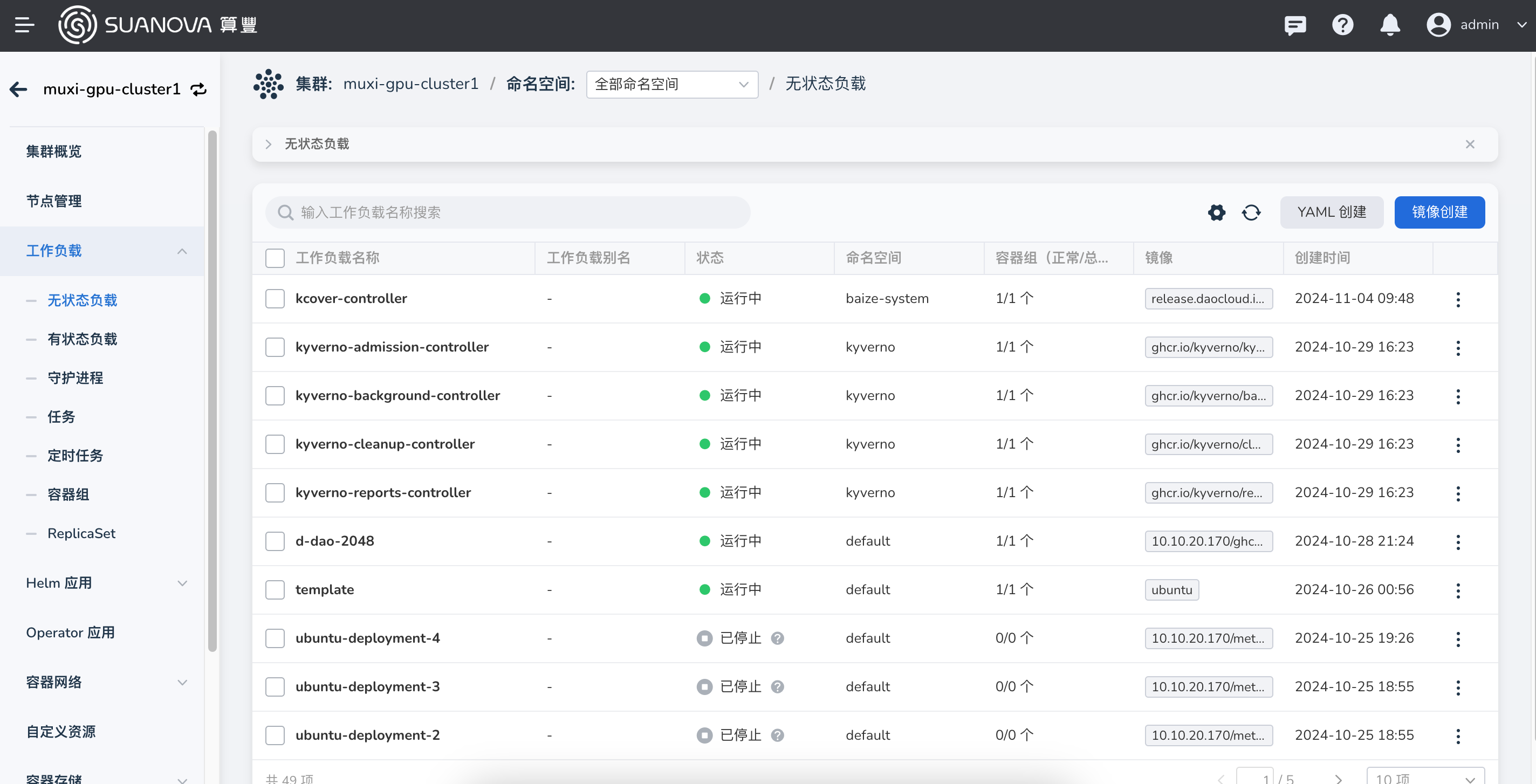Open the messages chat icon
This screenshot has width=1536, height=784.
click(1295, 25)
